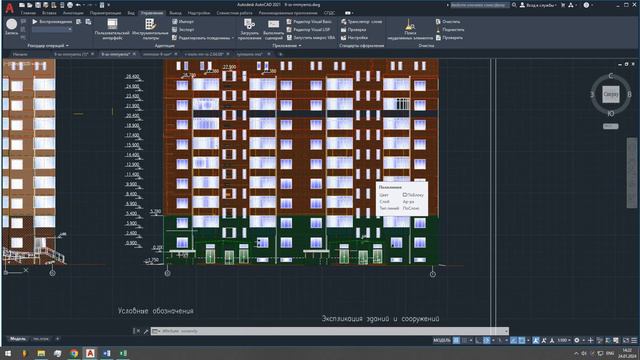Click customization menu icon in status bar

coord(634,340)
